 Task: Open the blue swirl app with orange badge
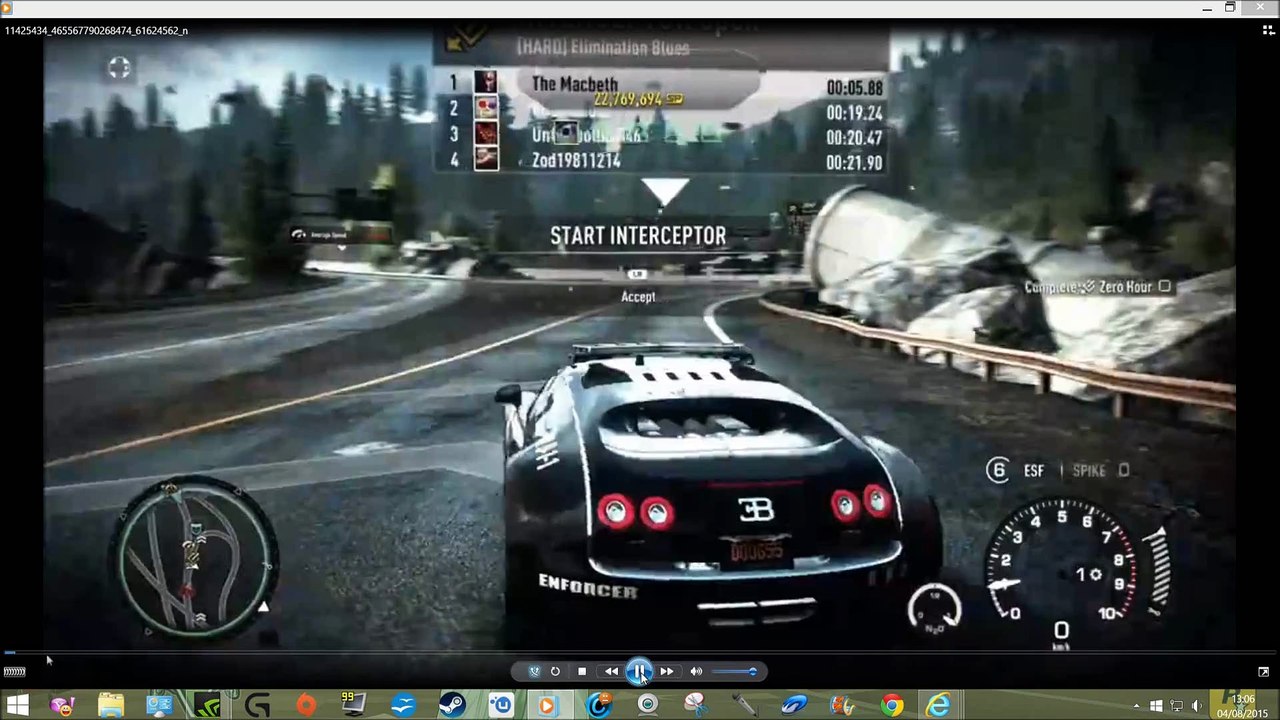pos(598,707)
